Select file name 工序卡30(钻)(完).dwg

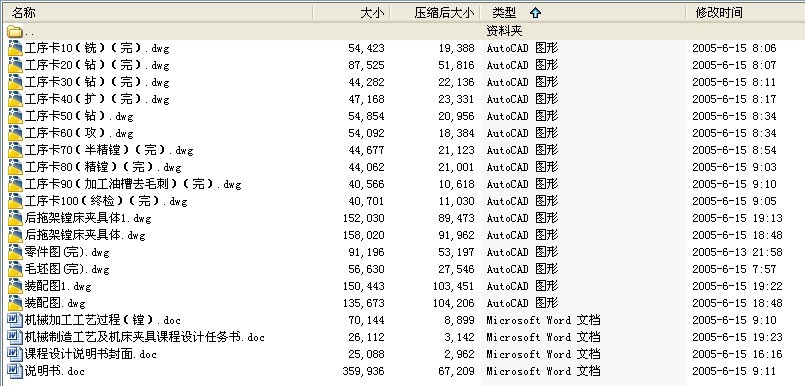(x=97, y=82)
